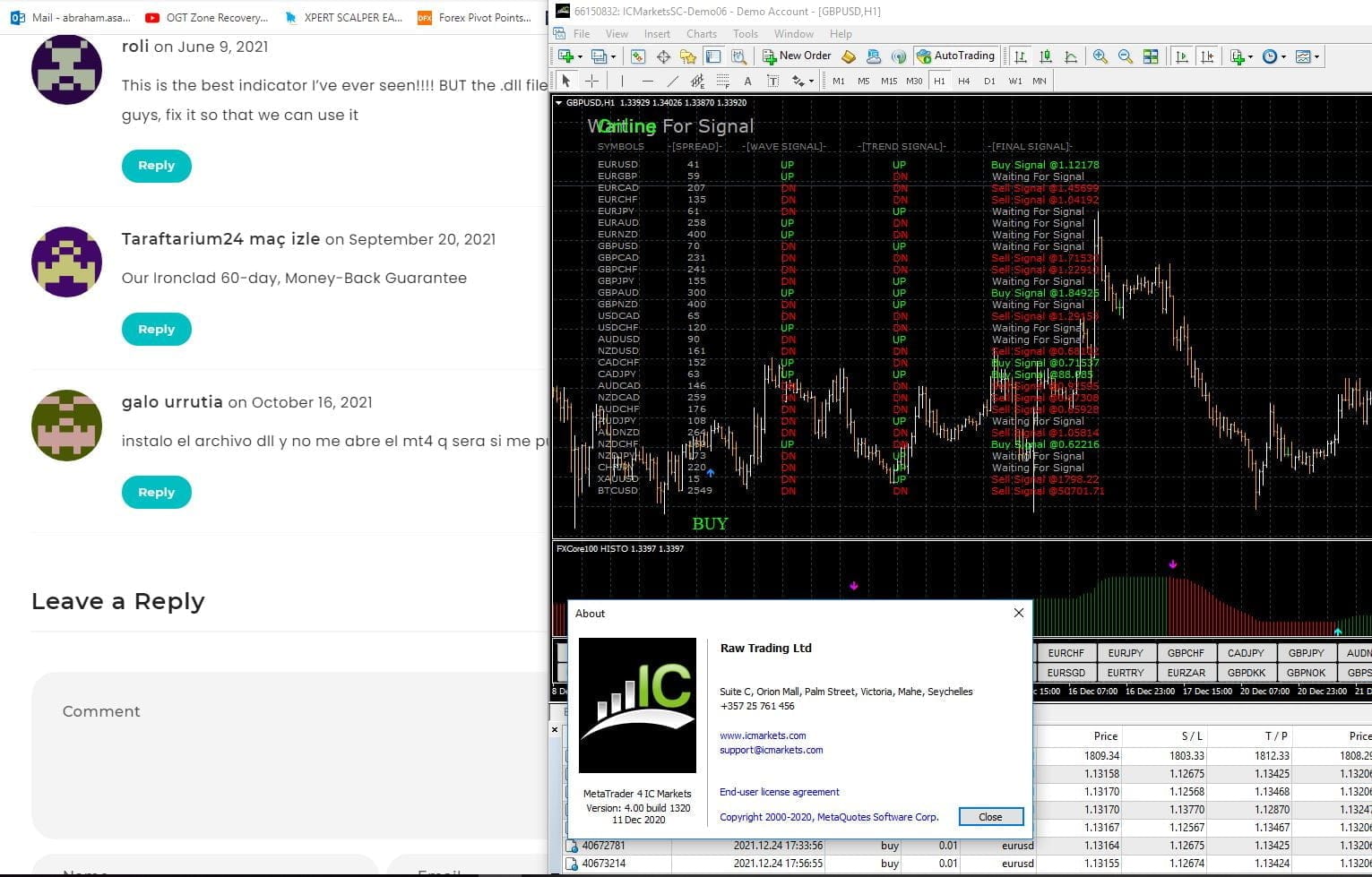This screenshot has height=877, width=1372.
Task: Tile chart windows icon
Action: coord(1151,56)
